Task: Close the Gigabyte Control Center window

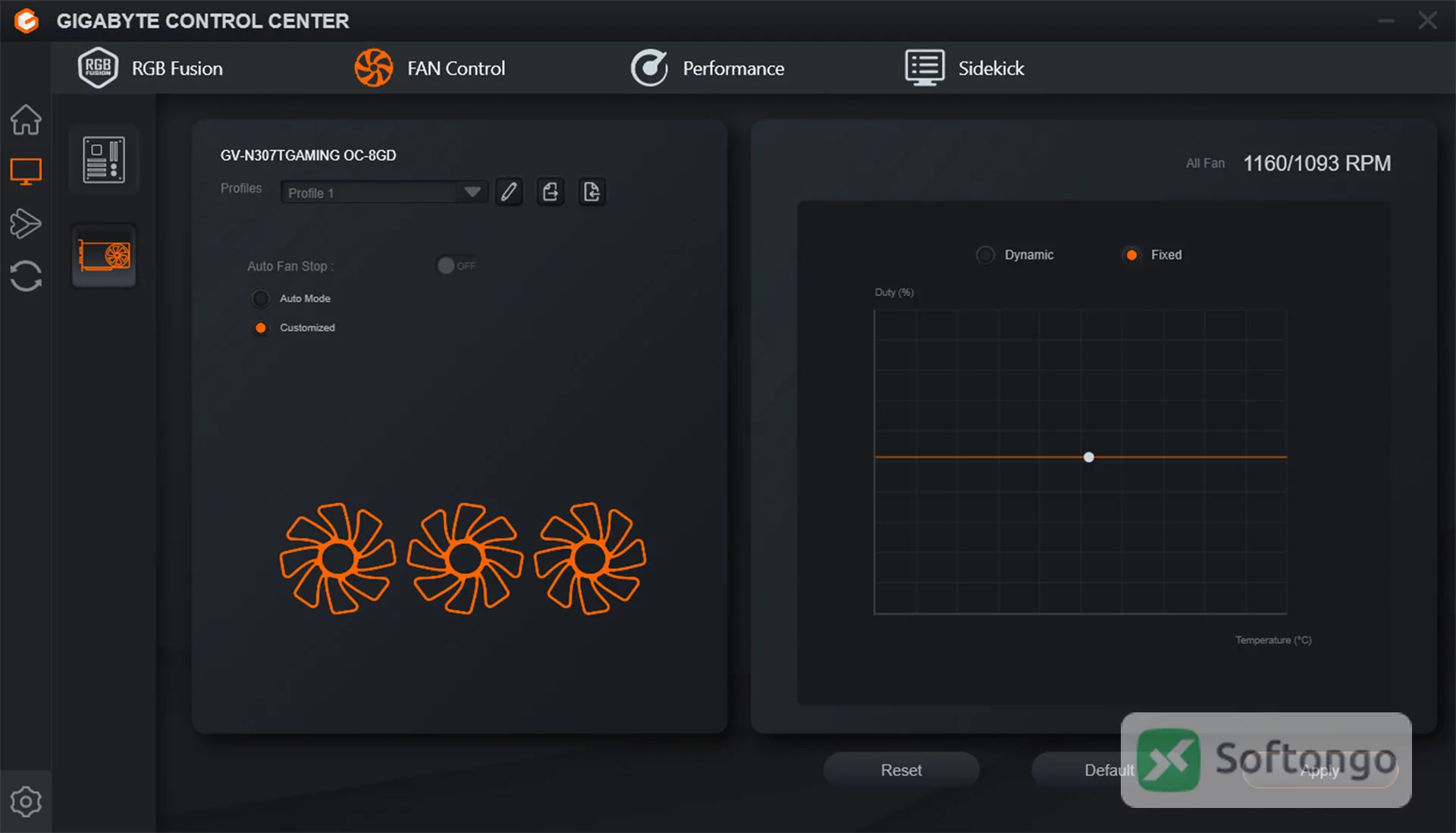Action: click(1428, 20)
